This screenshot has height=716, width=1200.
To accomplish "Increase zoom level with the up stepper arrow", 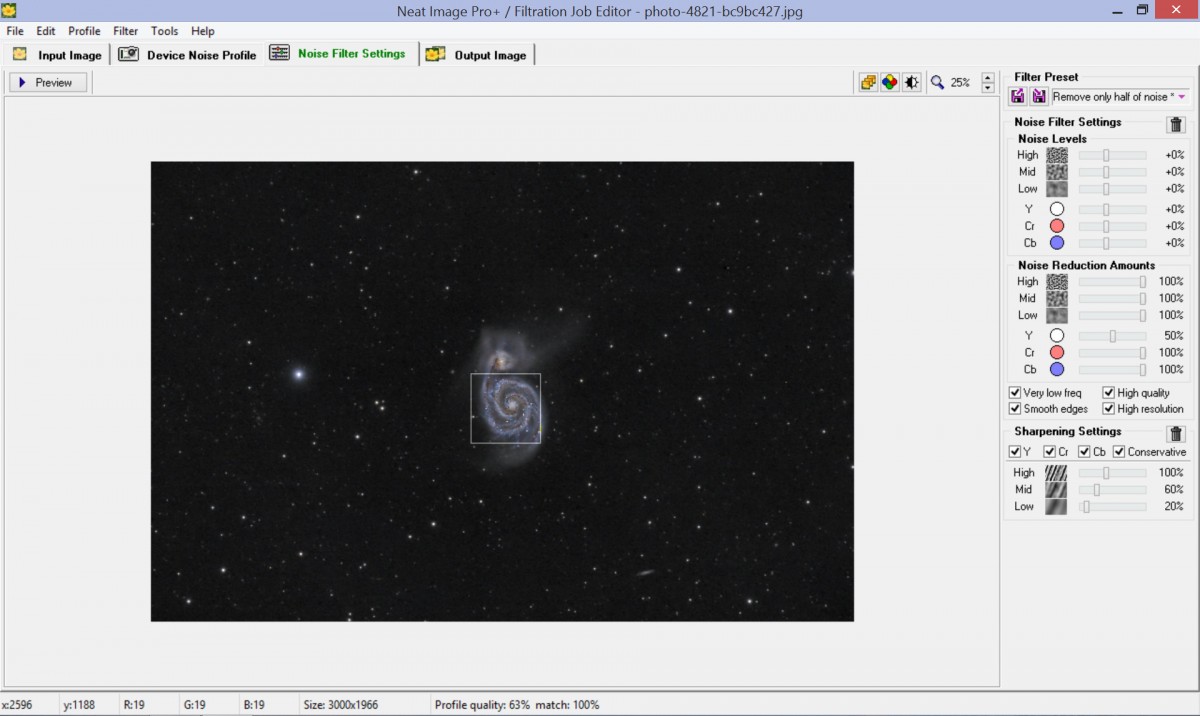I will pyautogui.click(x=988, y=77).
